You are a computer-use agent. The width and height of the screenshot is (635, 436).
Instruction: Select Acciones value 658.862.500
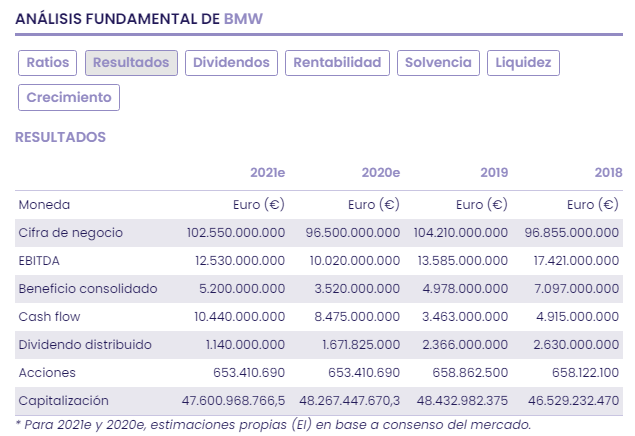coord(471,372)
